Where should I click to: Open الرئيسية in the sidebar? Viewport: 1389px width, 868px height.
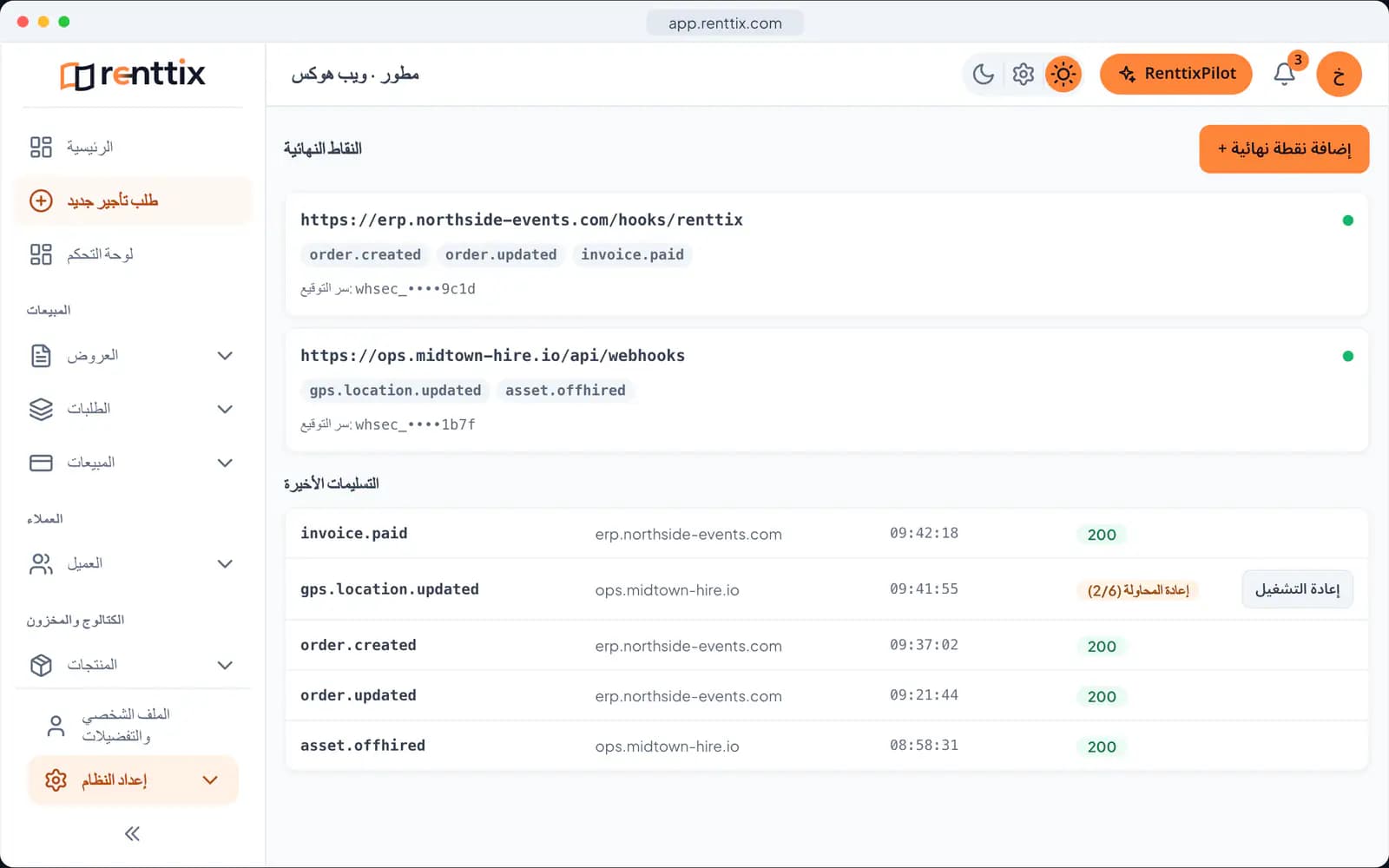[x=133, y=147]
